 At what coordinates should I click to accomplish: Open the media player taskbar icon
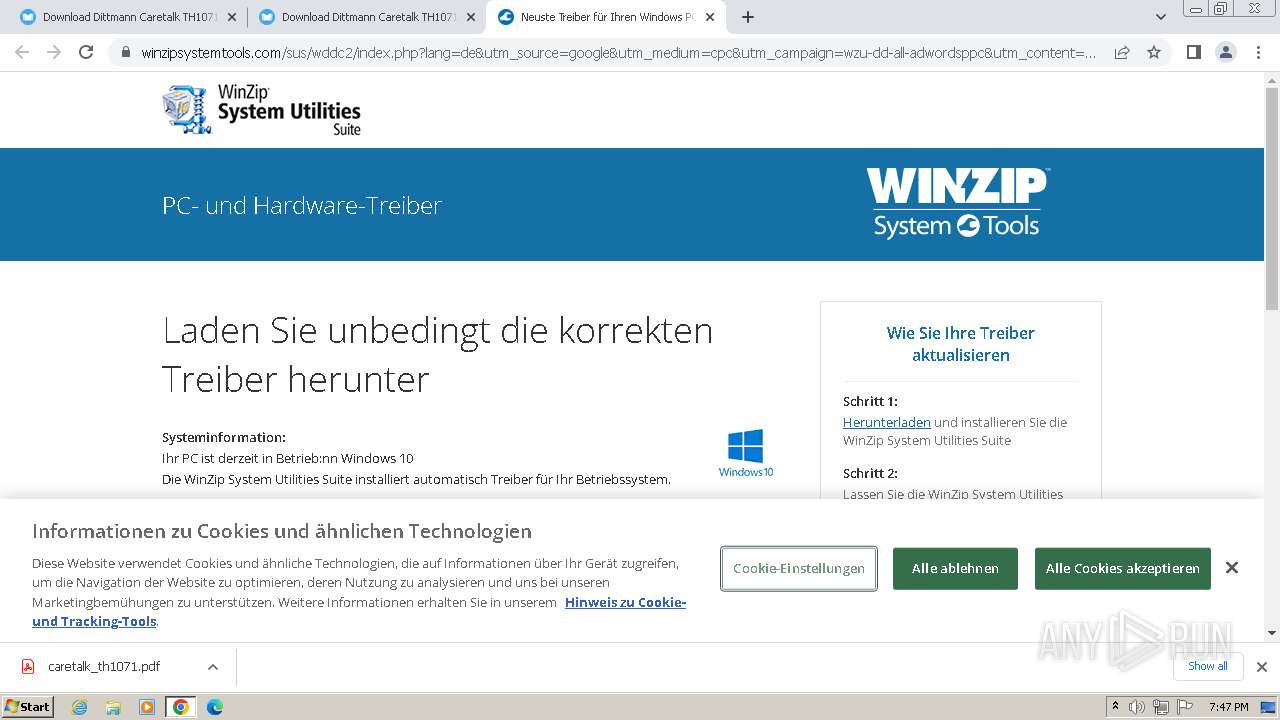click(147, 707)
